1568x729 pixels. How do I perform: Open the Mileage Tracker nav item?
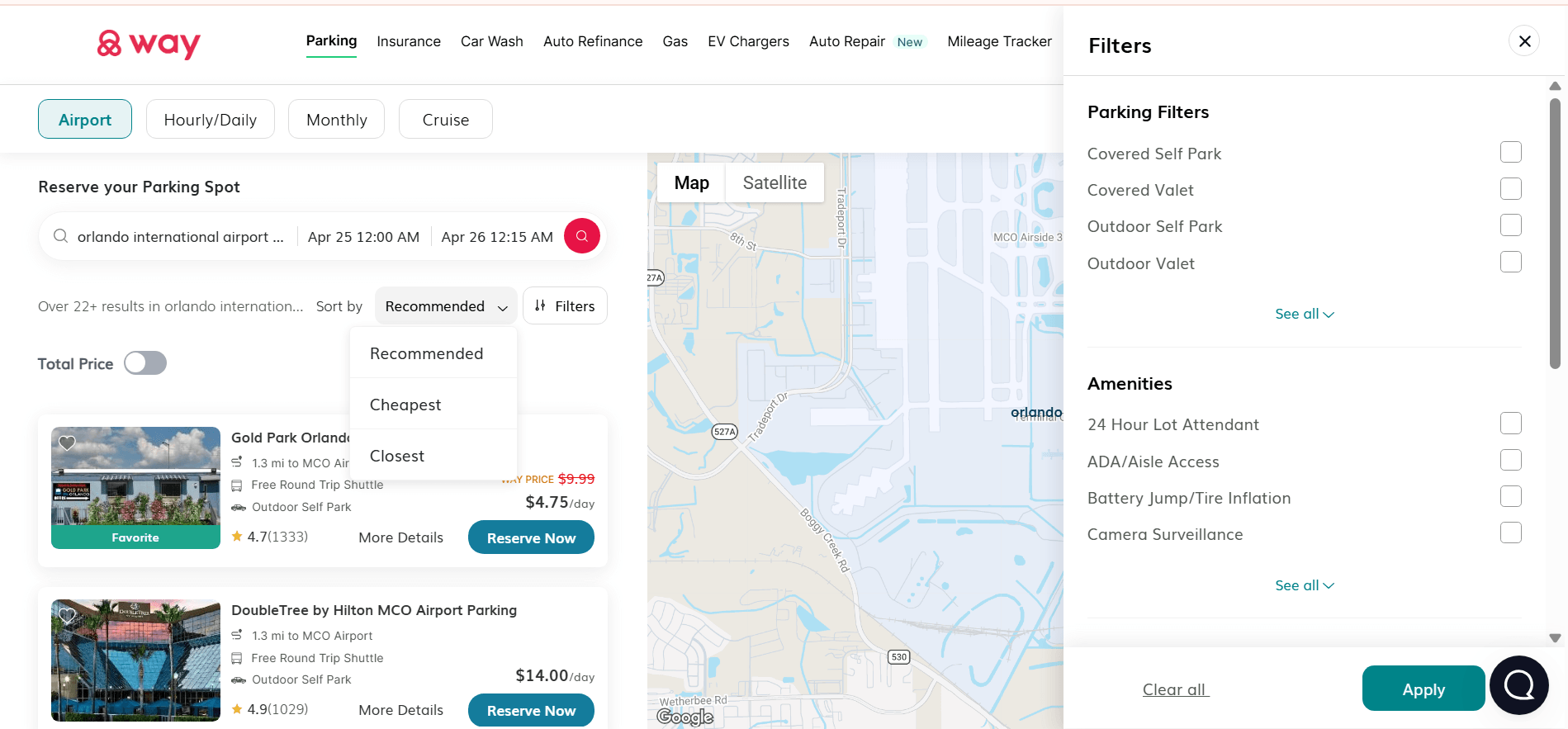tap(999, 41)
